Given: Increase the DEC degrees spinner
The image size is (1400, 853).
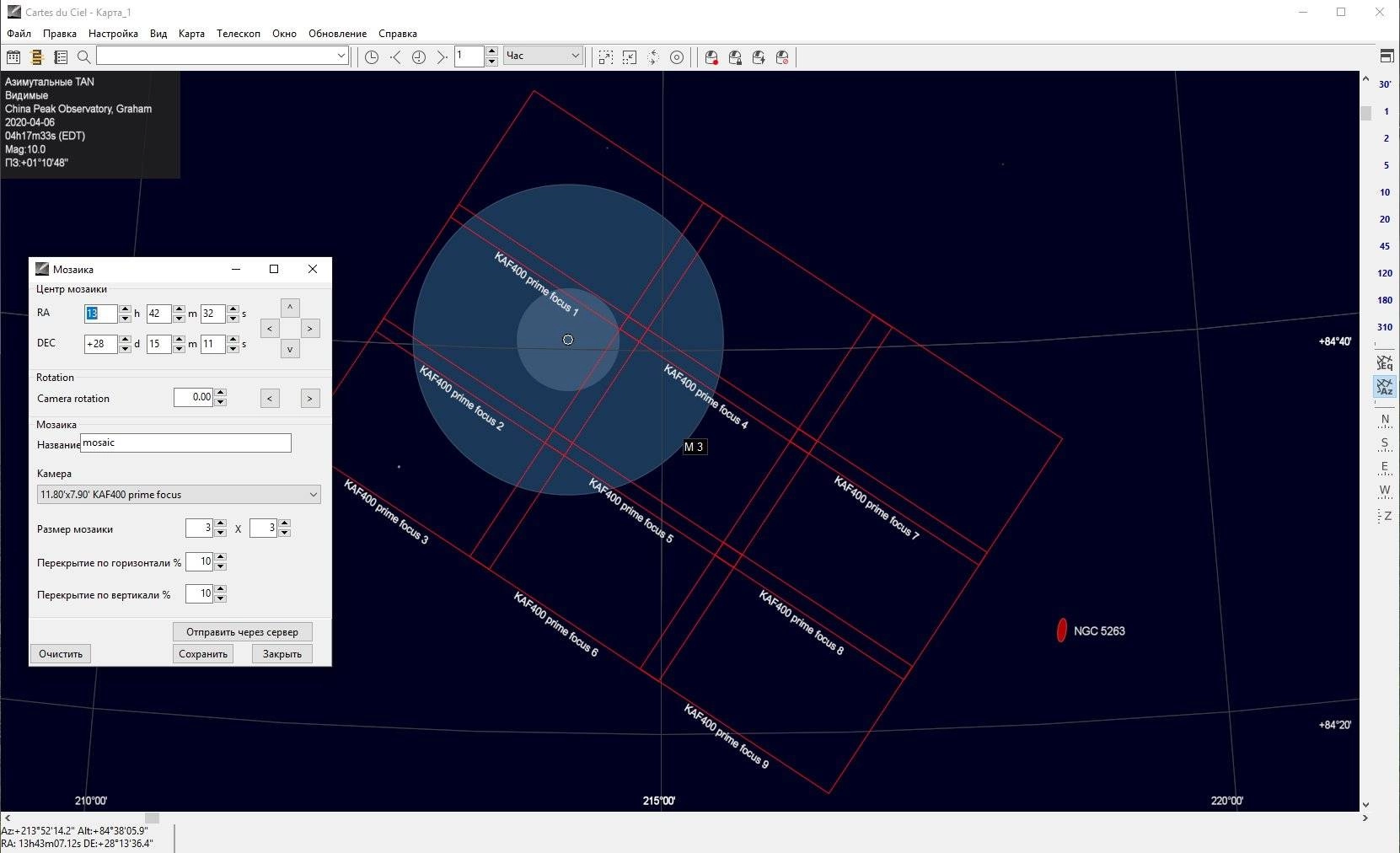Looking at the screenshot, I should pos(125,340).
